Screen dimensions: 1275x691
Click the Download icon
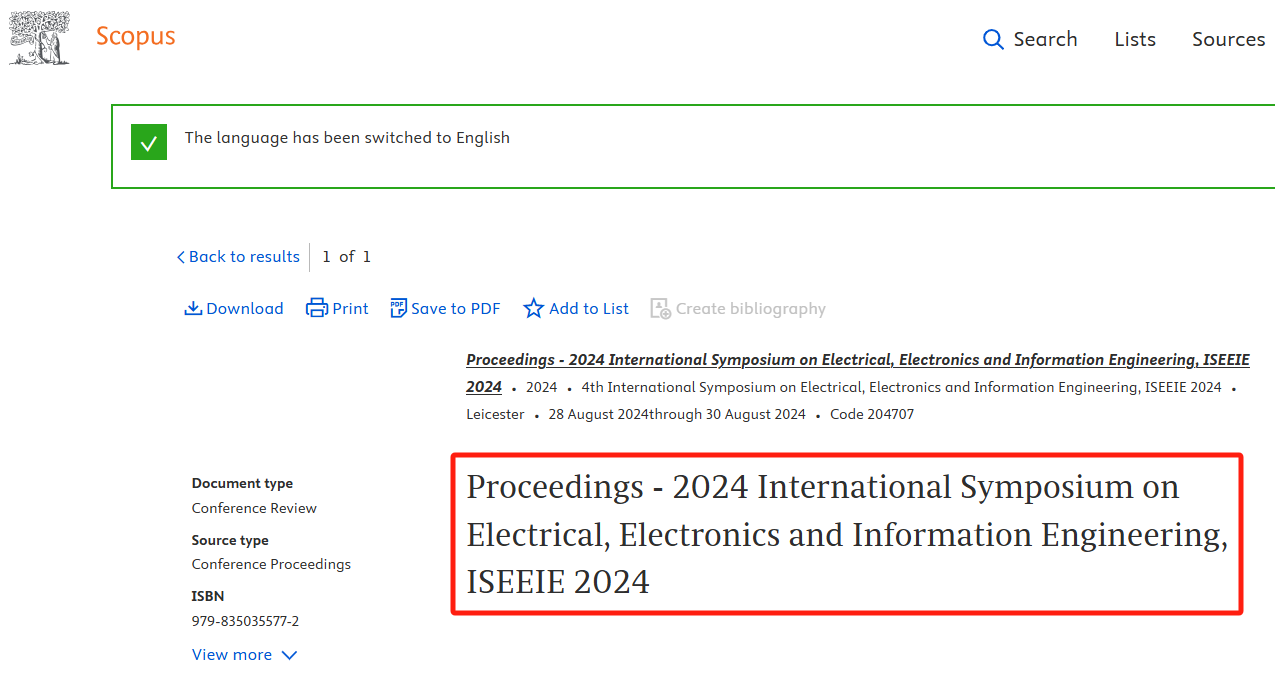point(194,309)
